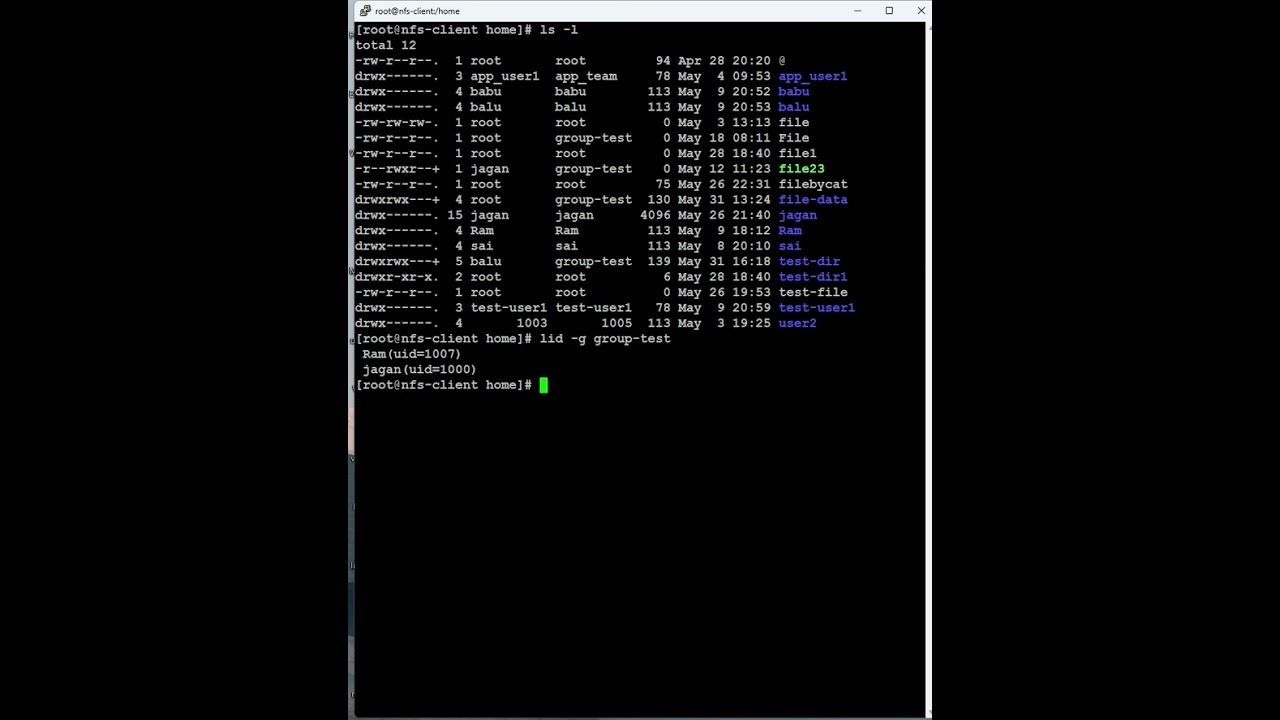1280x720 pixels.
Task: Click the 'lid -g group-test' command
Action: point(605,339)
